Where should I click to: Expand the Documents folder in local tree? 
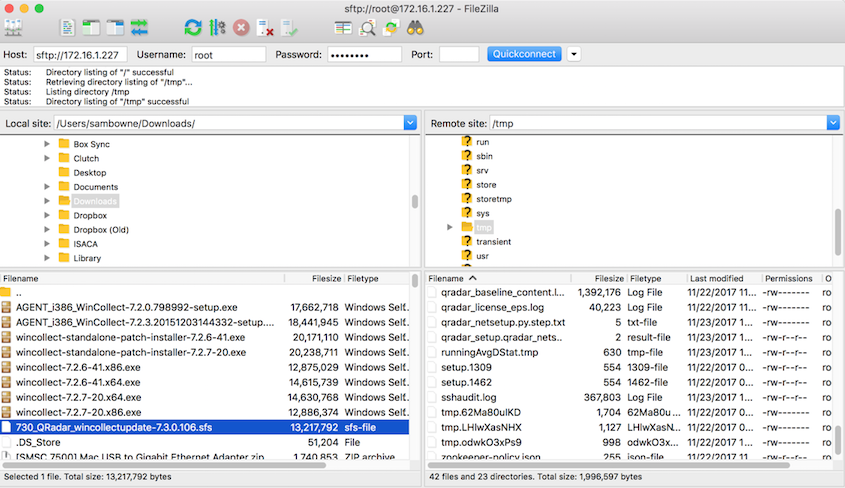click(47, 186)
